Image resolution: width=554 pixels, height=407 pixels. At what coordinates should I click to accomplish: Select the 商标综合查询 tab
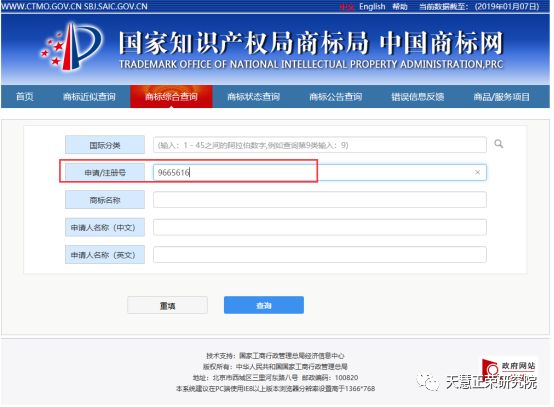click(x=171, y=96)
